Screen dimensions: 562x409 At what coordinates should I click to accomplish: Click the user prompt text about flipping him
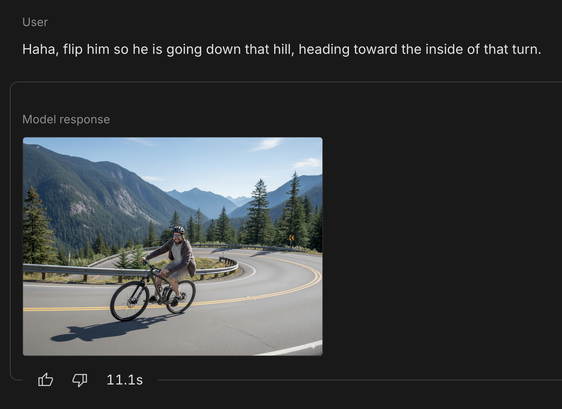click(282, 49)
